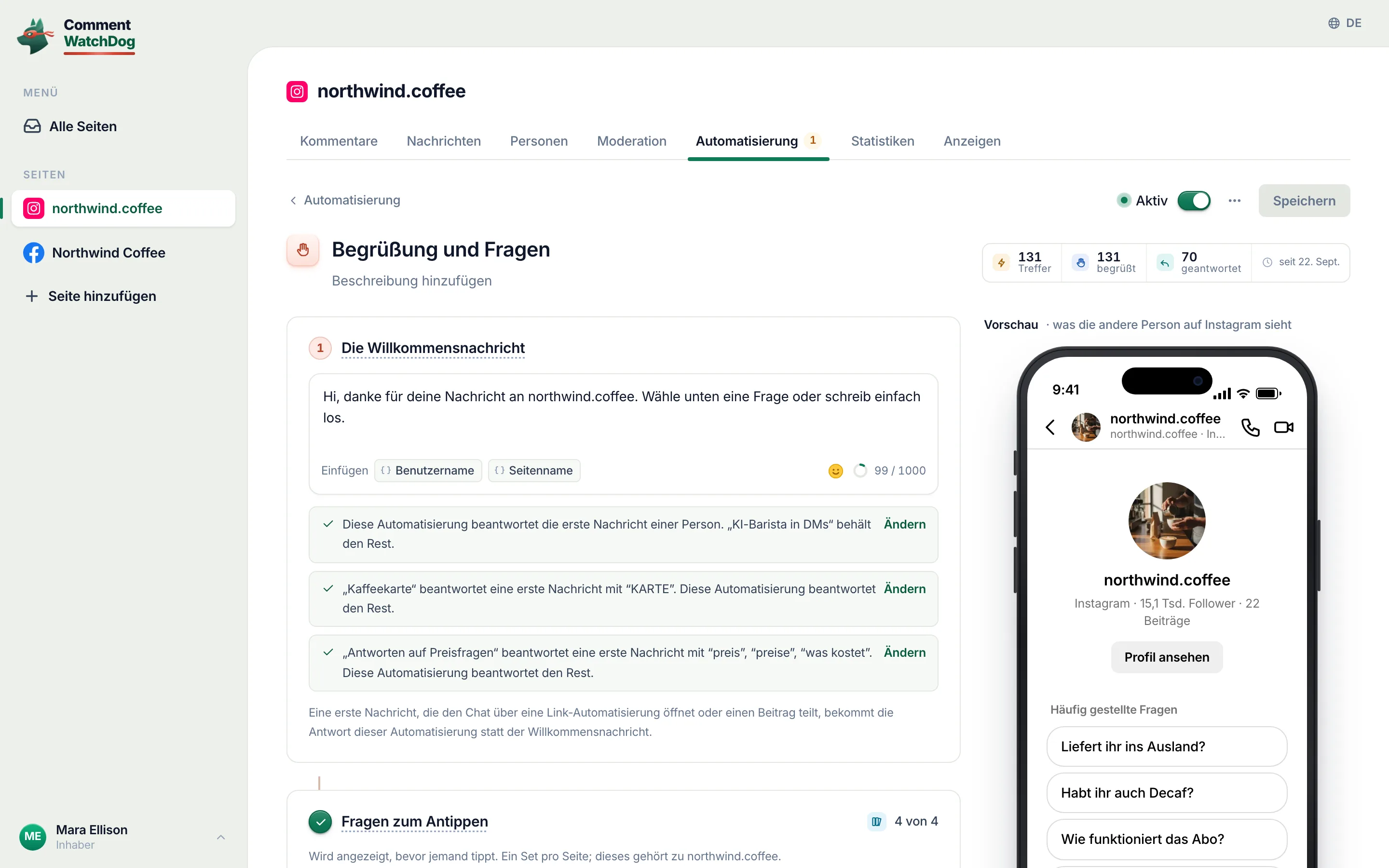The height and width of the screenshot is (868, 1389).
Task: Click the reply arrow icon beside 70 geantwortet
Action: tap(1165, 262)
